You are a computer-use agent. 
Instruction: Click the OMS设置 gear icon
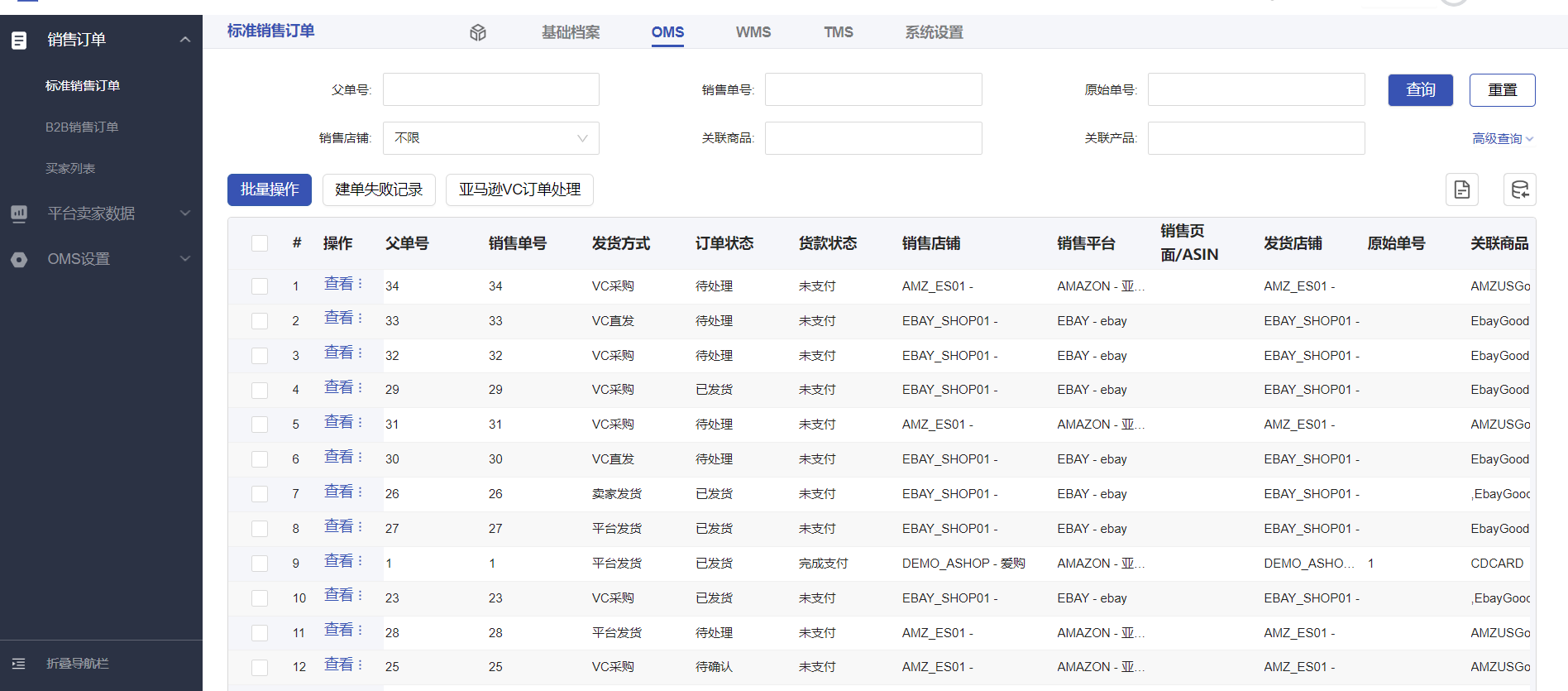click(19, 259)
